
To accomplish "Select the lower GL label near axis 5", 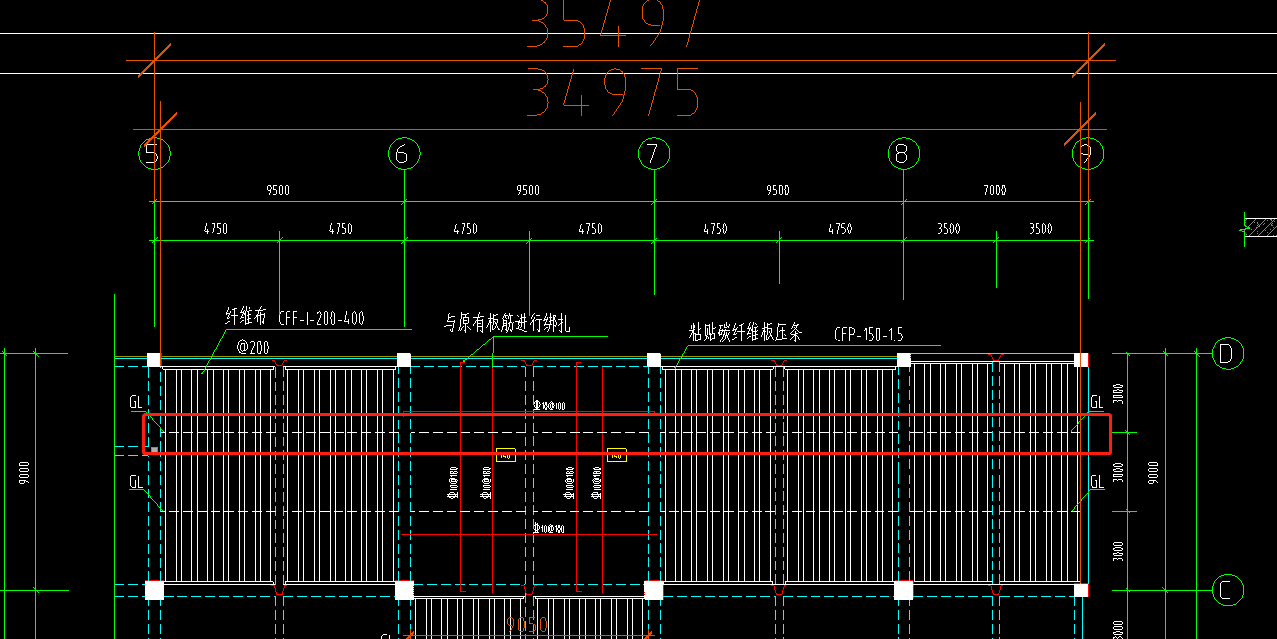I will point(136,482).
